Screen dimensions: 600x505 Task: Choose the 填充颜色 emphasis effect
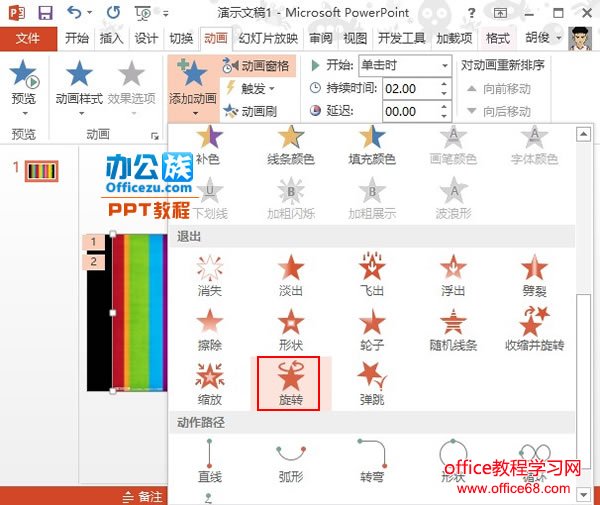coord(372,145)
